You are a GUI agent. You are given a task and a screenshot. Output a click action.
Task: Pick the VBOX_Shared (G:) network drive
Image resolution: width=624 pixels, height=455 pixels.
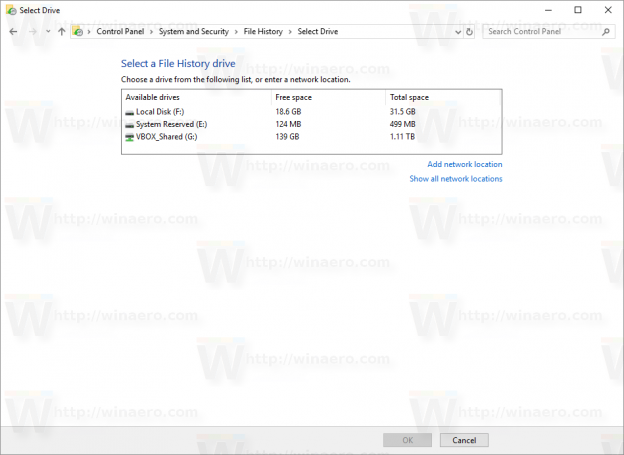(x=166, y=136)
